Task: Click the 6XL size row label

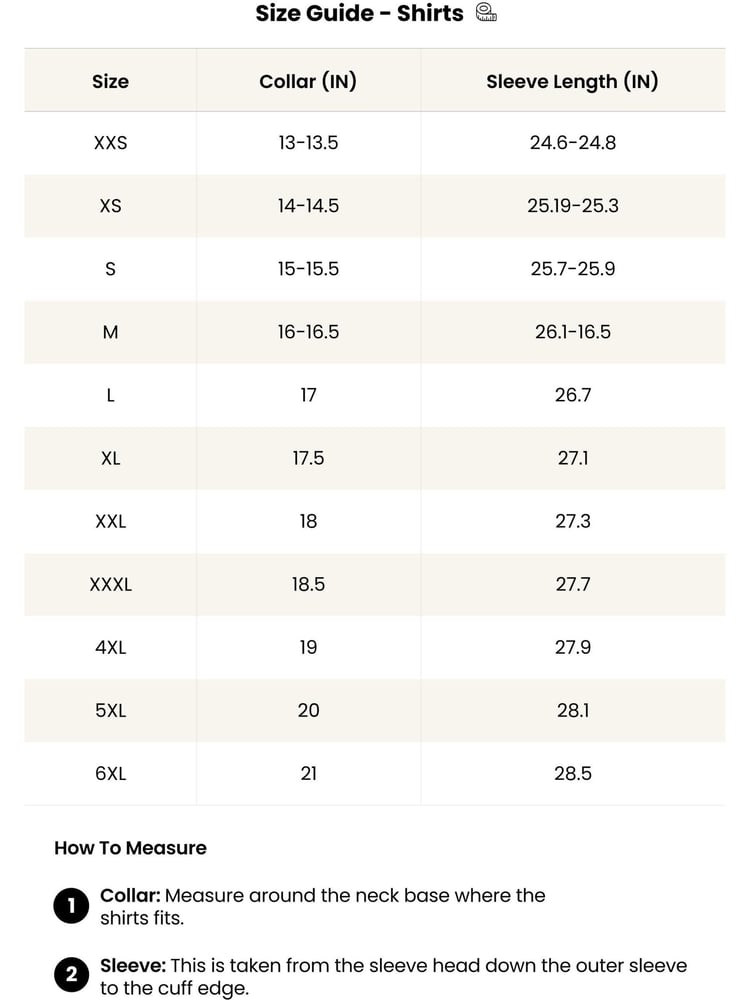Action: [110, 774]
